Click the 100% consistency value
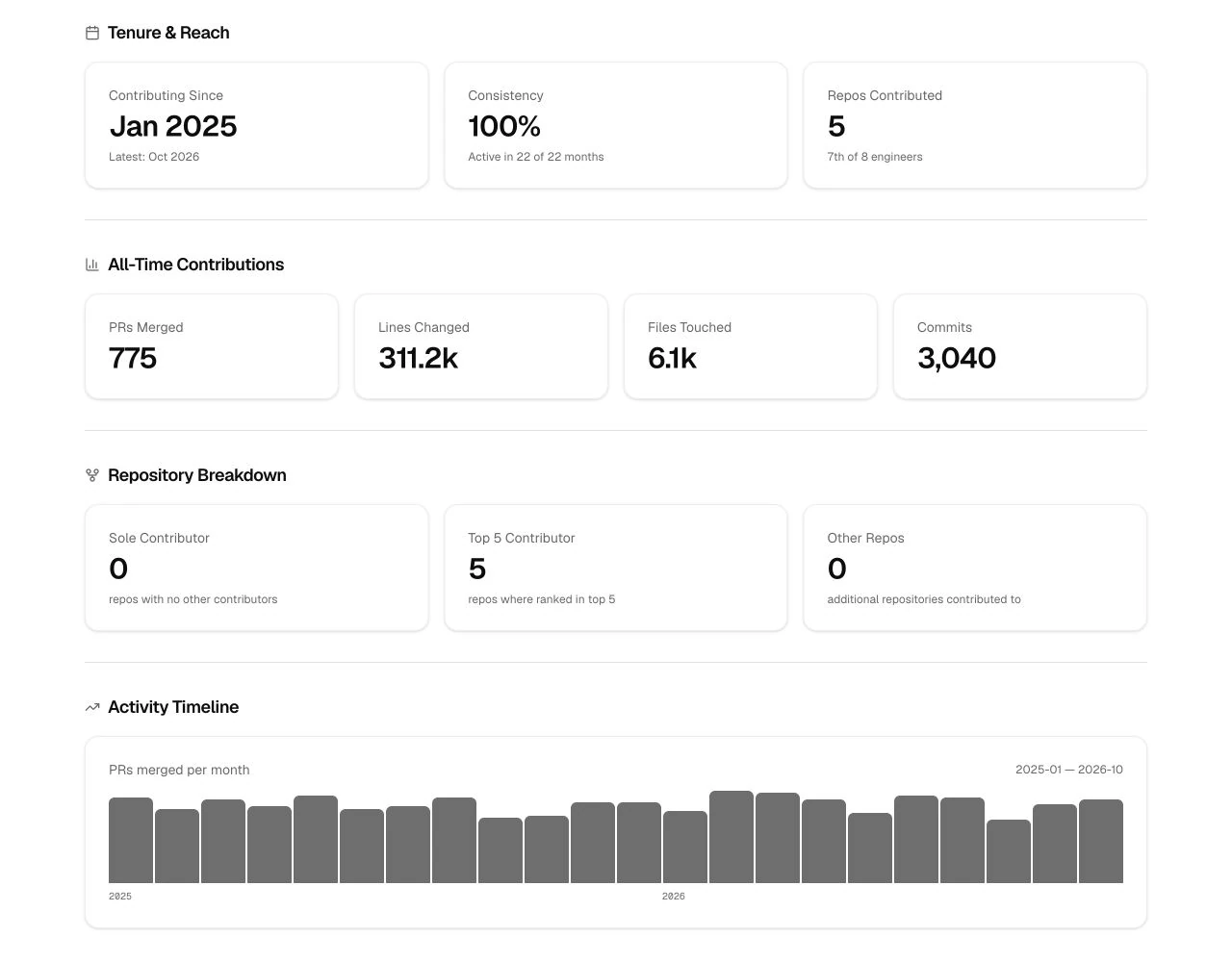The image size is (1232, 962). click(504, 126)
